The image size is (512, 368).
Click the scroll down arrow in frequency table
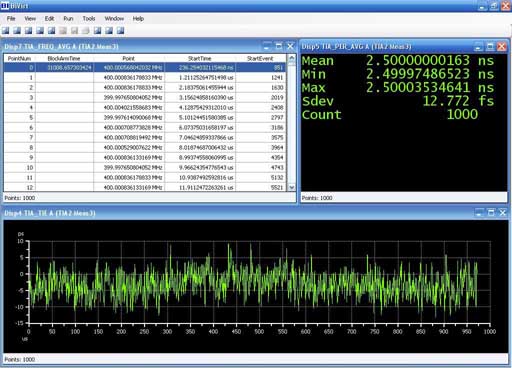[292, 187]
